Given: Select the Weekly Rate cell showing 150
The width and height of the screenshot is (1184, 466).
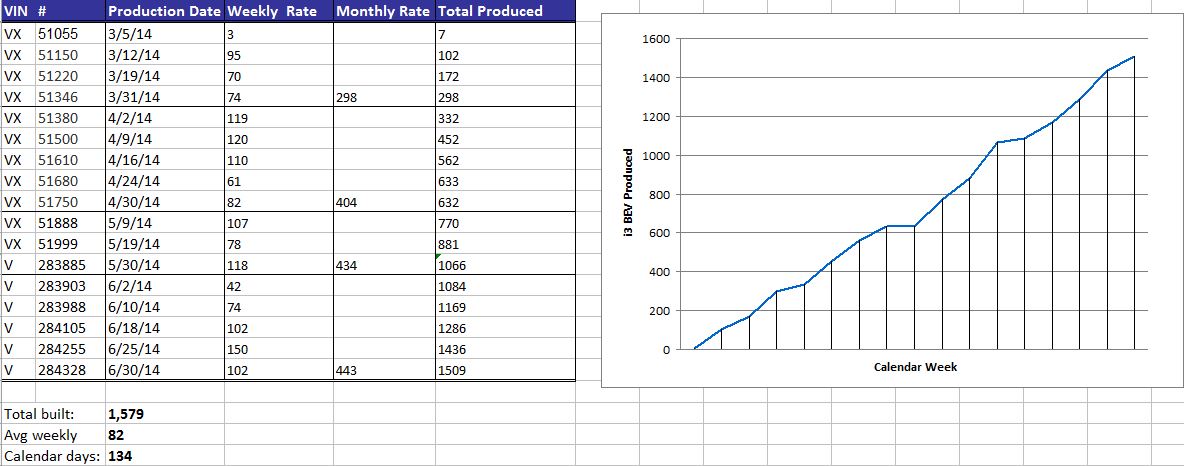Looking at the screenshot, I should tap(278, 350).
